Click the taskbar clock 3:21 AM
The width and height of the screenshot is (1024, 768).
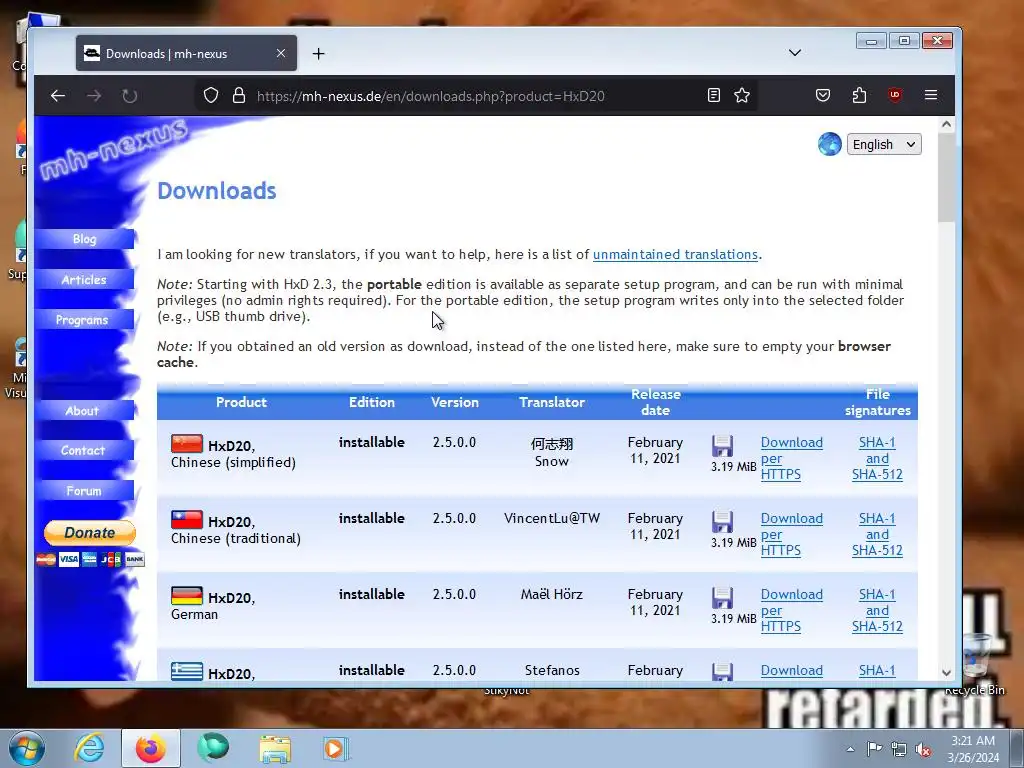coord(973,741)
